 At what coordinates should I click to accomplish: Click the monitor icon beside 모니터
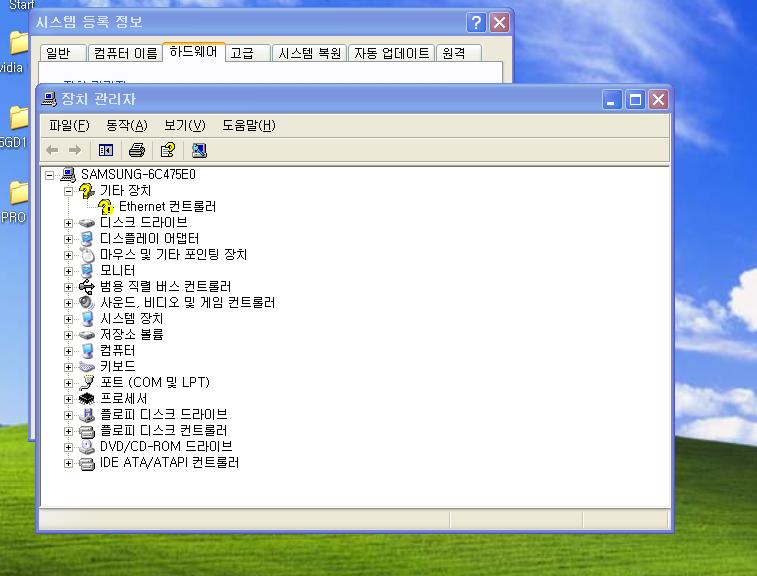tap(87, 270)
